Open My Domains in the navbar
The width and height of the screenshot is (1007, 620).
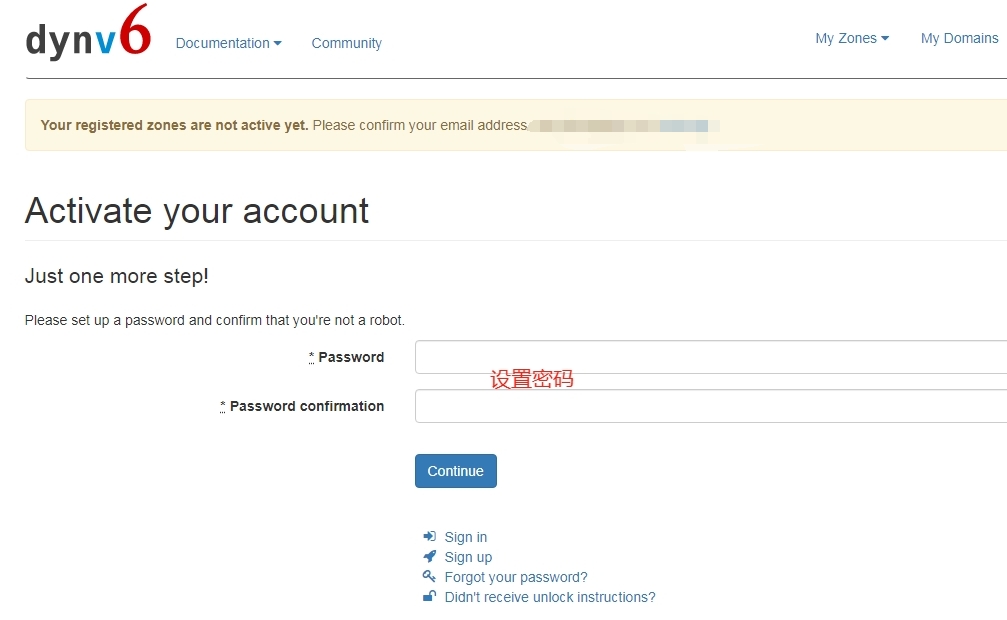coord(959,38)
